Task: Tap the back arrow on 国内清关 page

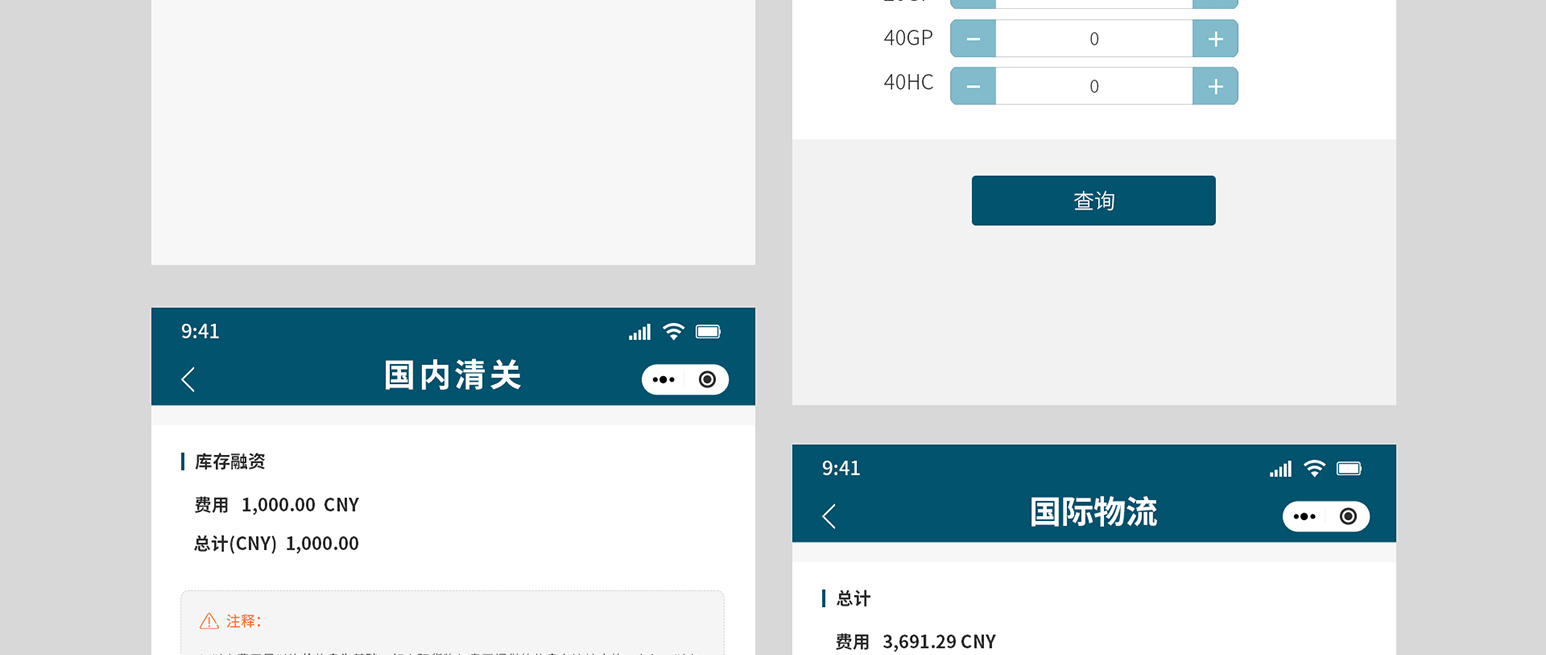Action: click(188, 379)
